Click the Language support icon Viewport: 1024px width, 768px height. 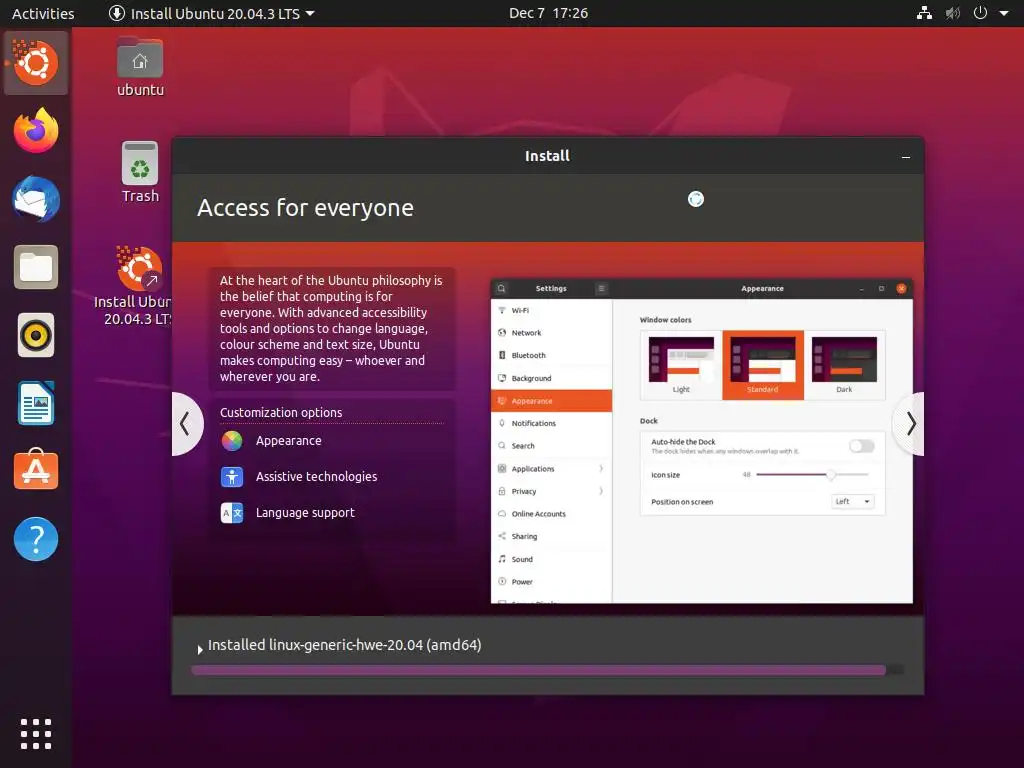tap(232, 513)
